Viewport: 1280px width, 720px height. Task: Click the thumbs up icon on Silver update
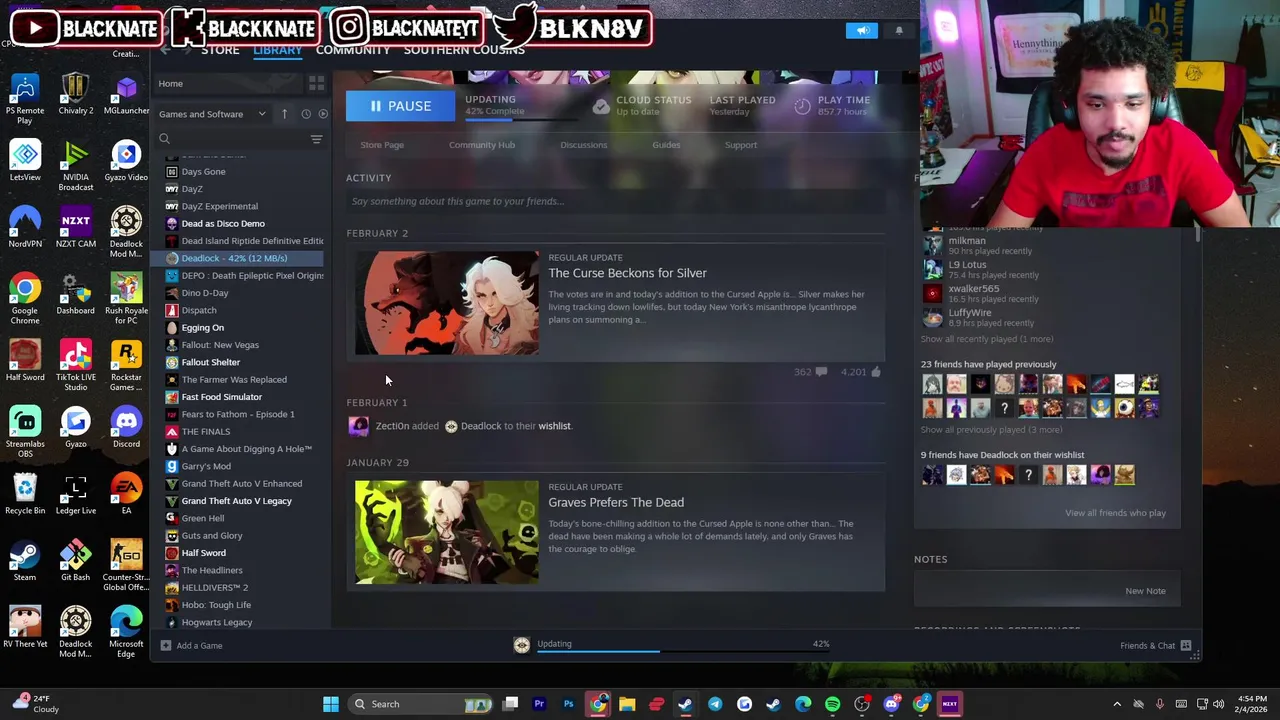coord(876,372)
